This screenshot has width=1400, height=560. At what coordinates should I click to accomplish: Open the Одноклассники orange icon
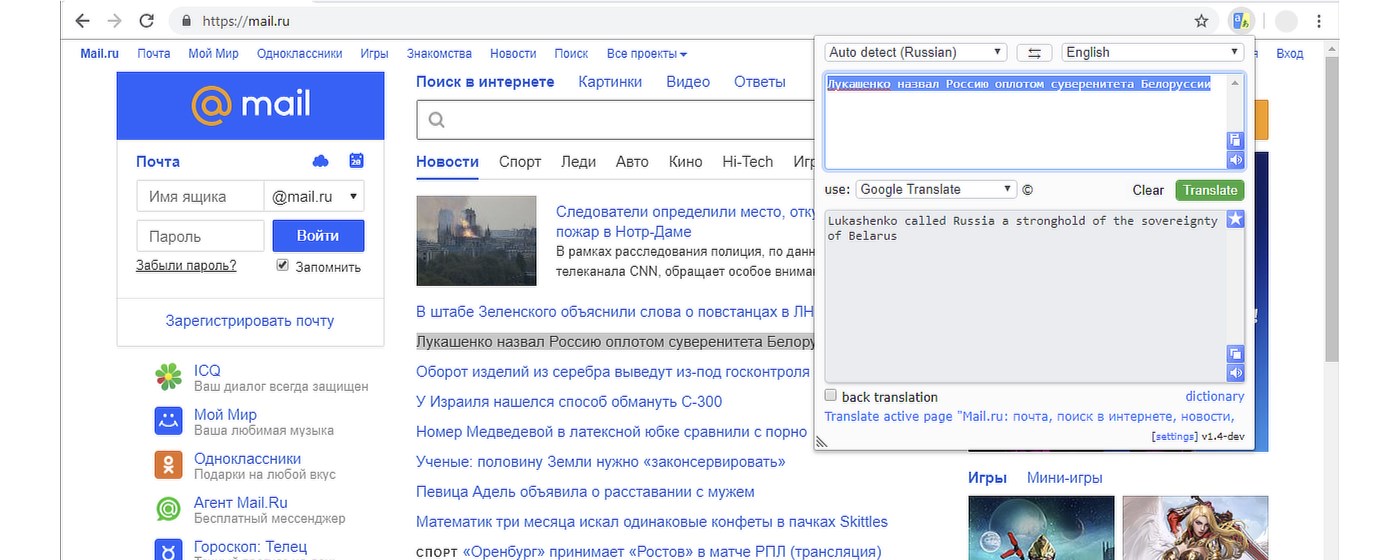coord(168,465)
